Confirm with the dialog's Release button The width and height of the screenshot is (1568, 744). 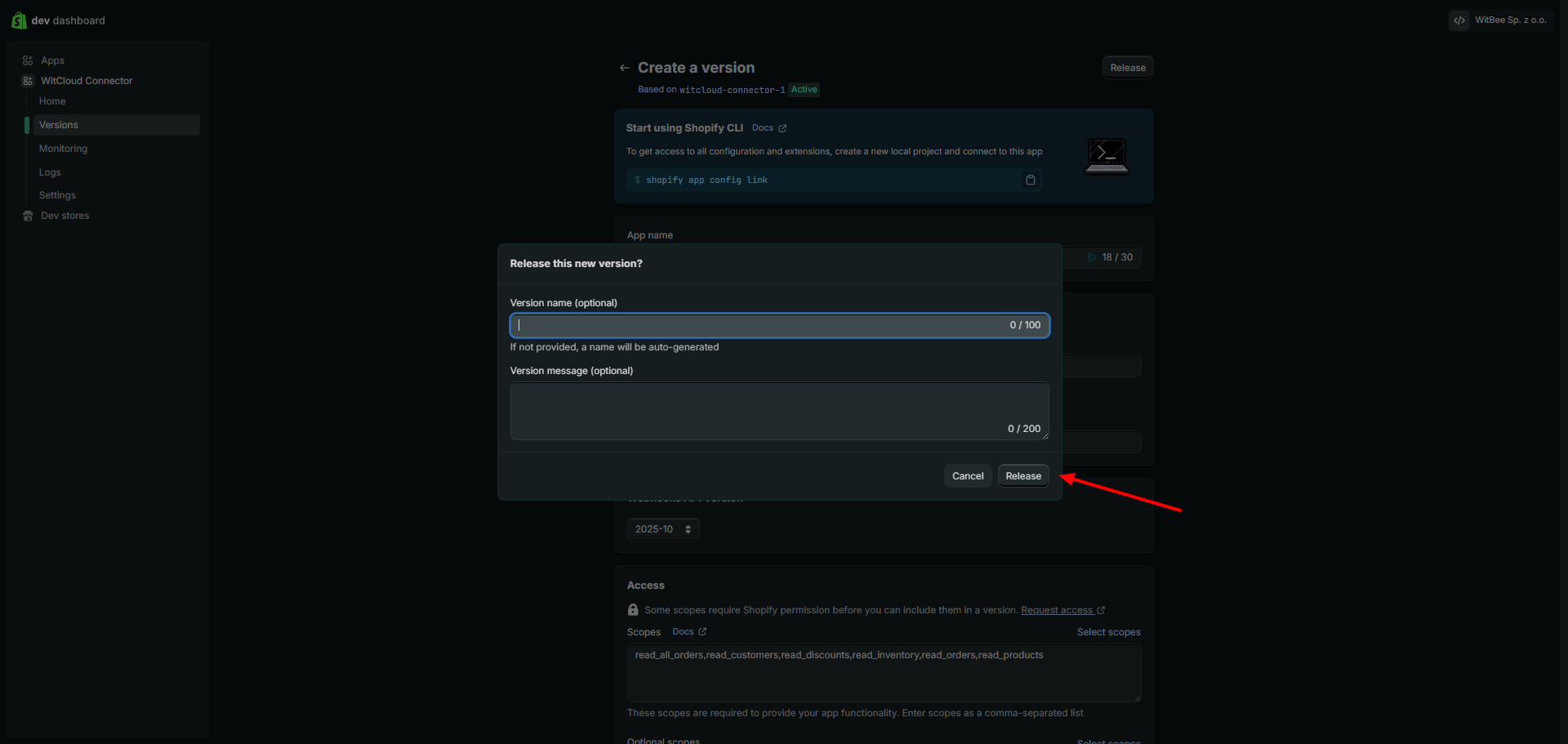(1023, 476)
